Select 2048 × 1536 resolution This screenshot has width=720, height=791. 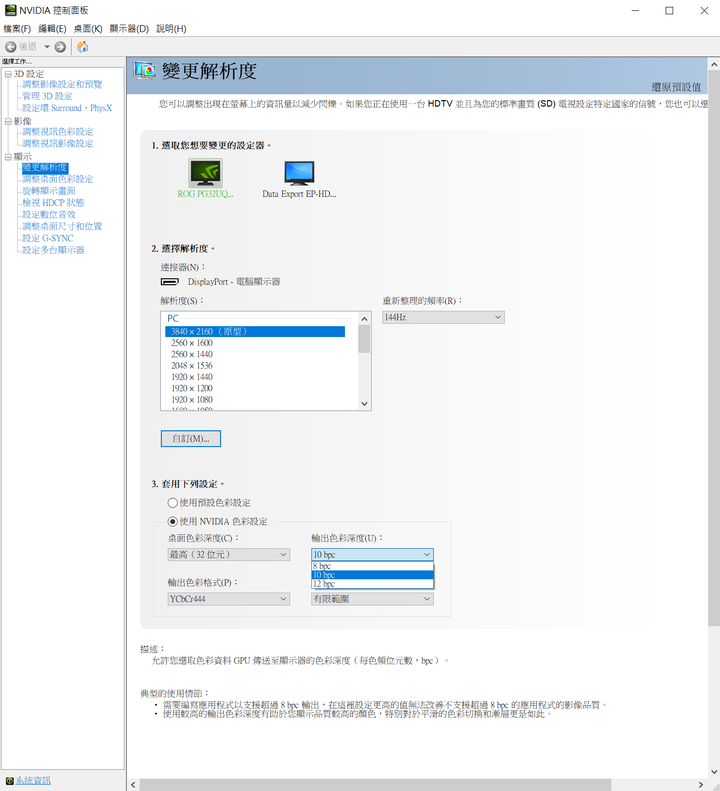pyautogui.click(x=192, y=366)
